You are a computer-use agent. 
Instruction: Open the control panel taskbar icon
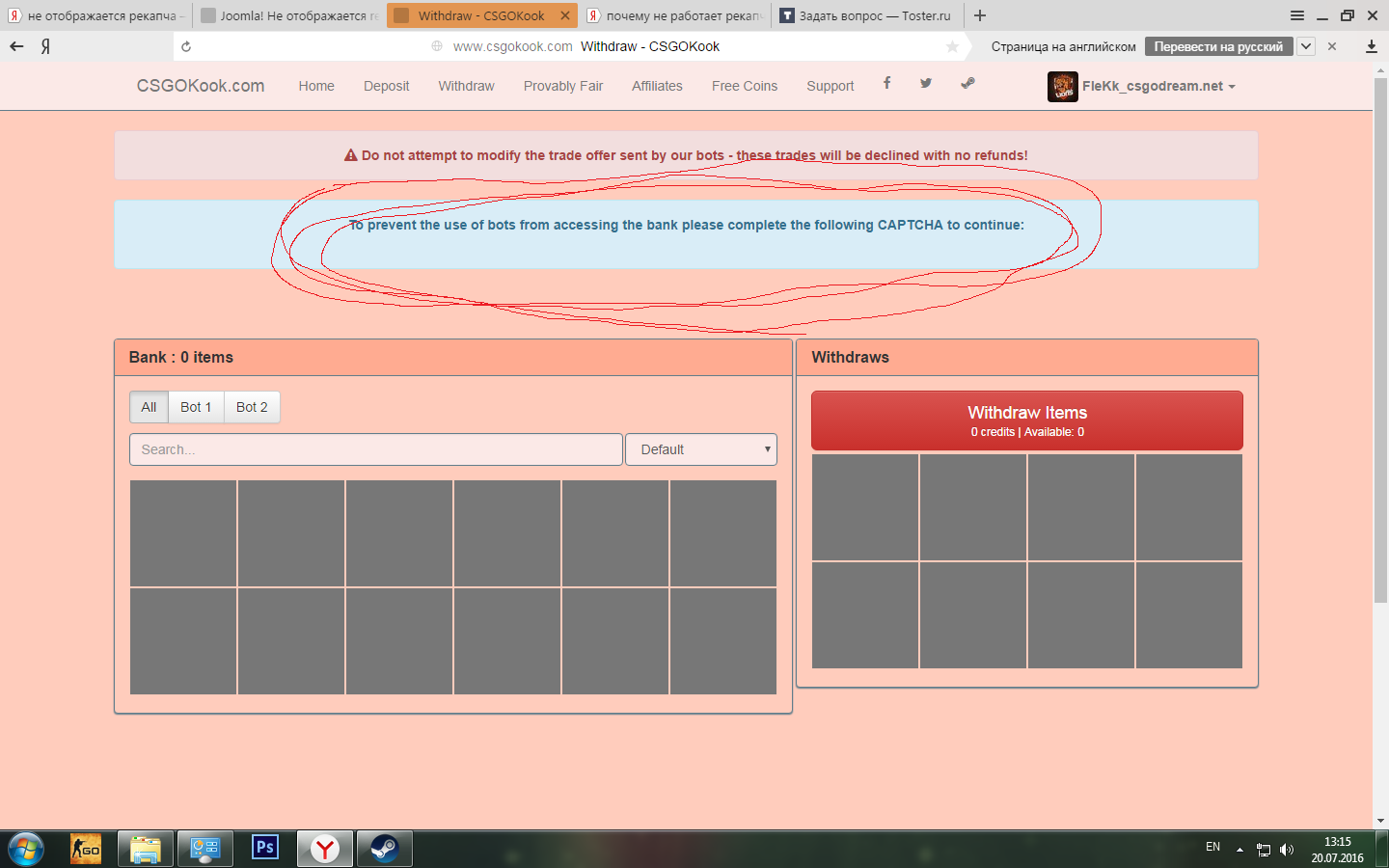pyautogui.click(x=205, y=849)
